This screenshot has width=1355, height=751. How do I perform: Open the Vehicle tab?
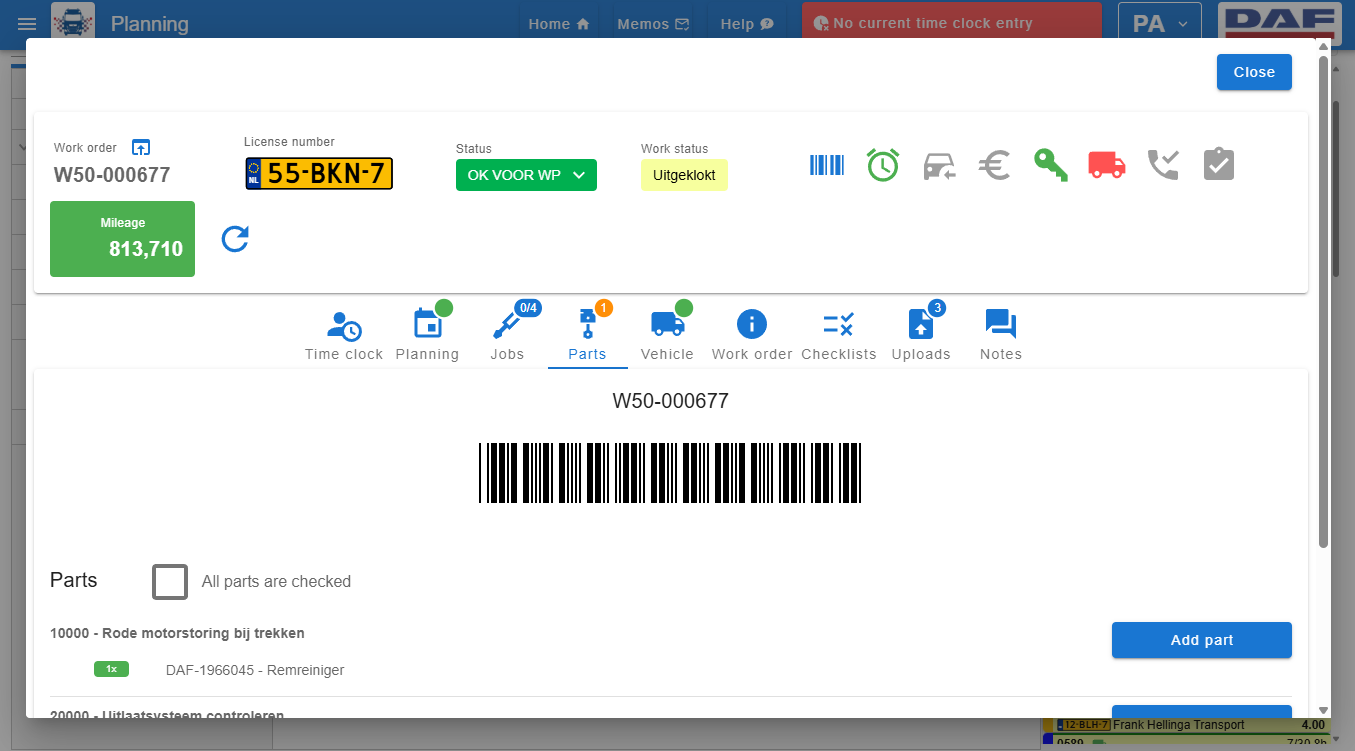667,336
